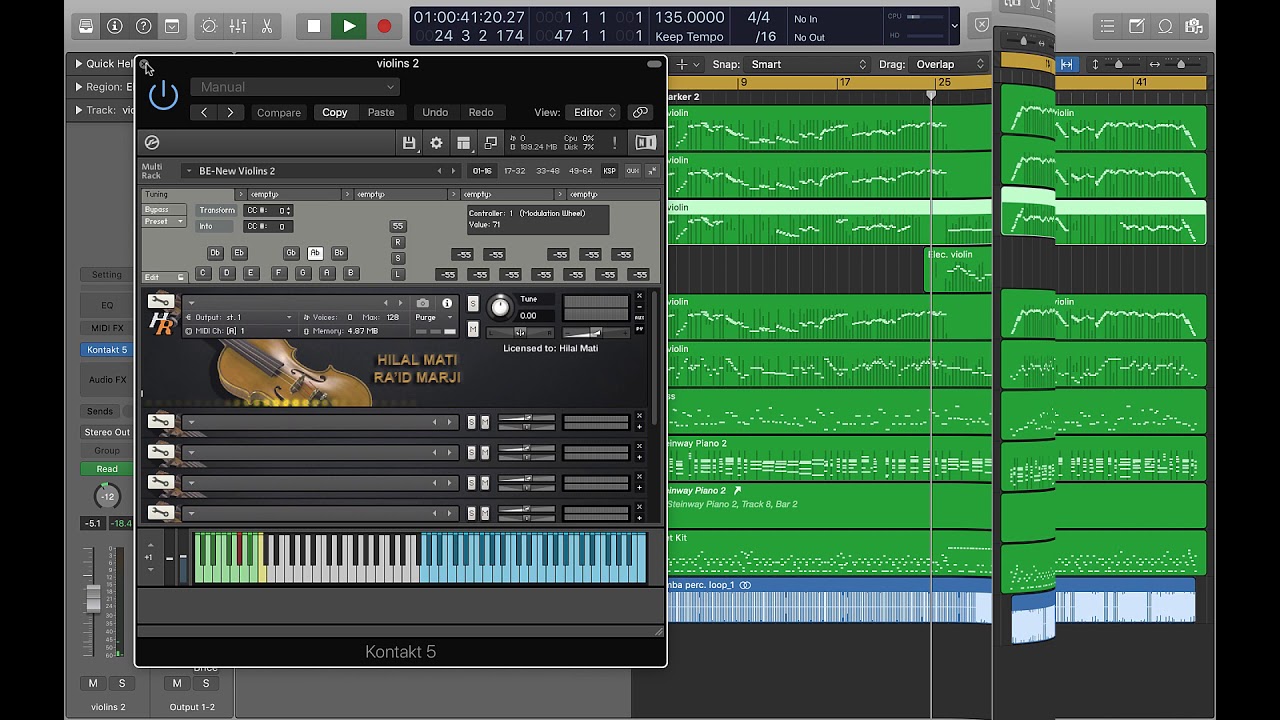
Task: Enable recording with the red Record button
Action: [x=384, y=26]
